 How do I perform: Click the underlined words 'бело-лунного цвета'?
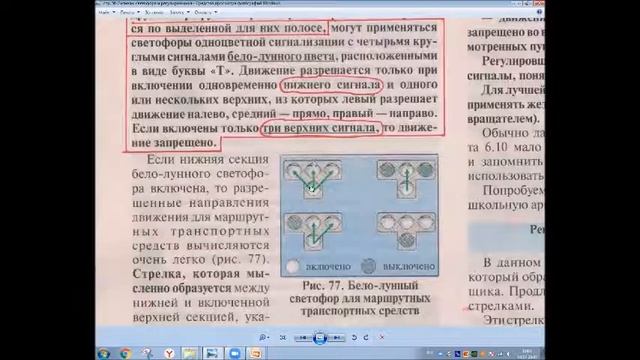(x=281, y=56)
